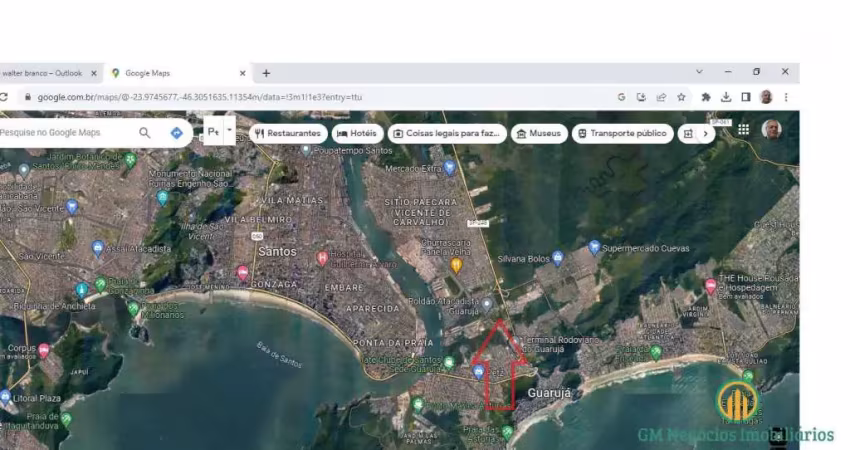Screen dimensions: 850x450
Task: Filter map by Museus
Action: (x=539, y=133)
